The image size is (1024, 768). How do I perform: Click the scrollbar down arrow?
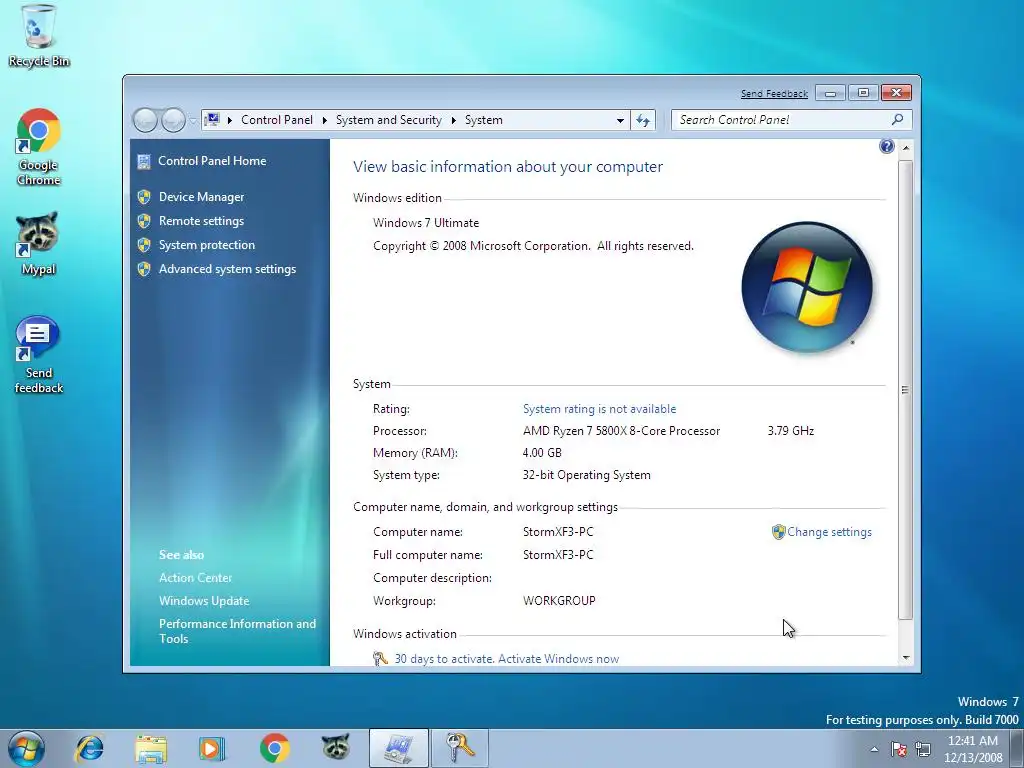click(906, 658)
